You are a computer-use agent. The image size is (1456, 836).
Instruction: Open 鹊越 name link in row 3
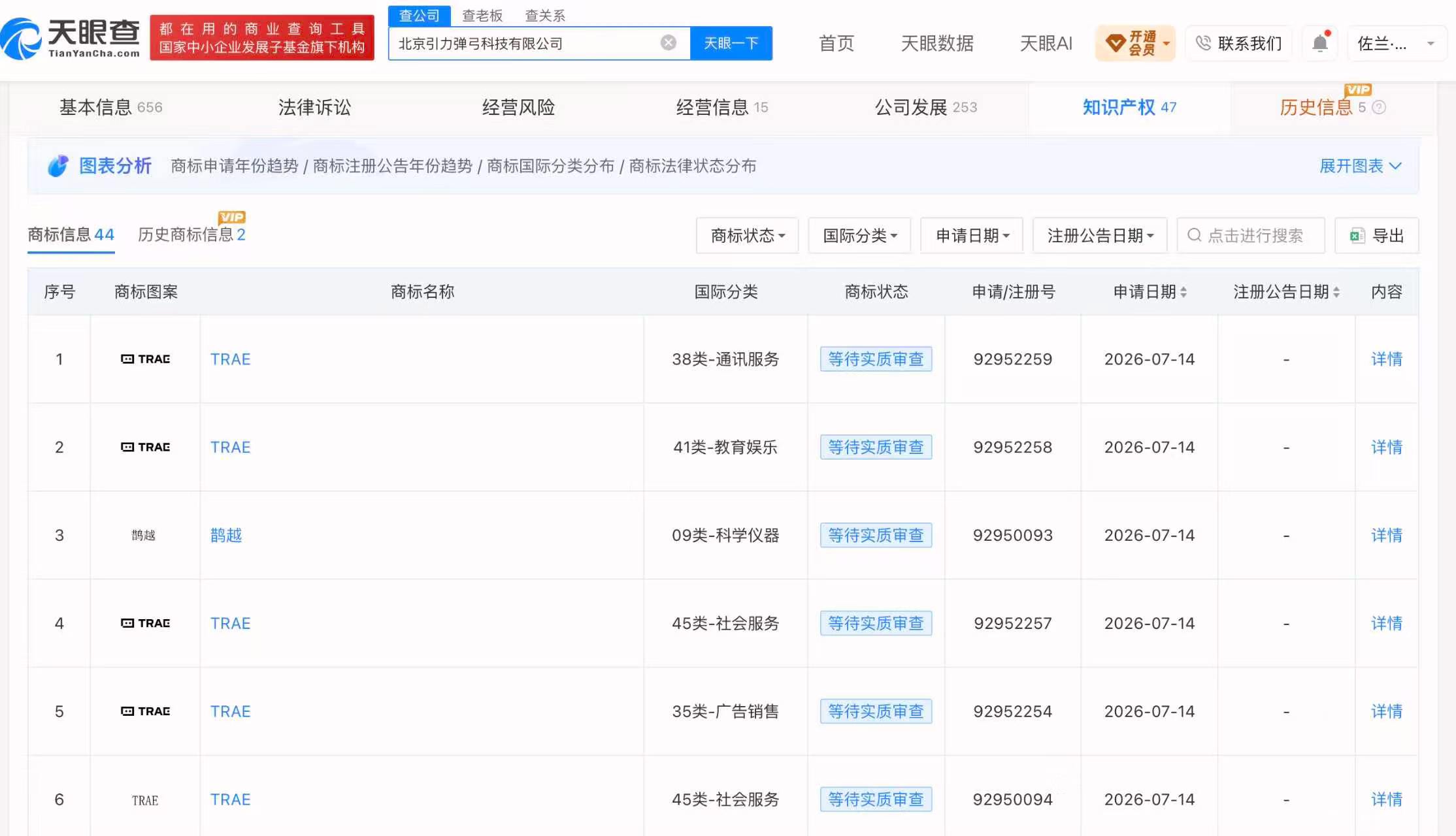226,536
